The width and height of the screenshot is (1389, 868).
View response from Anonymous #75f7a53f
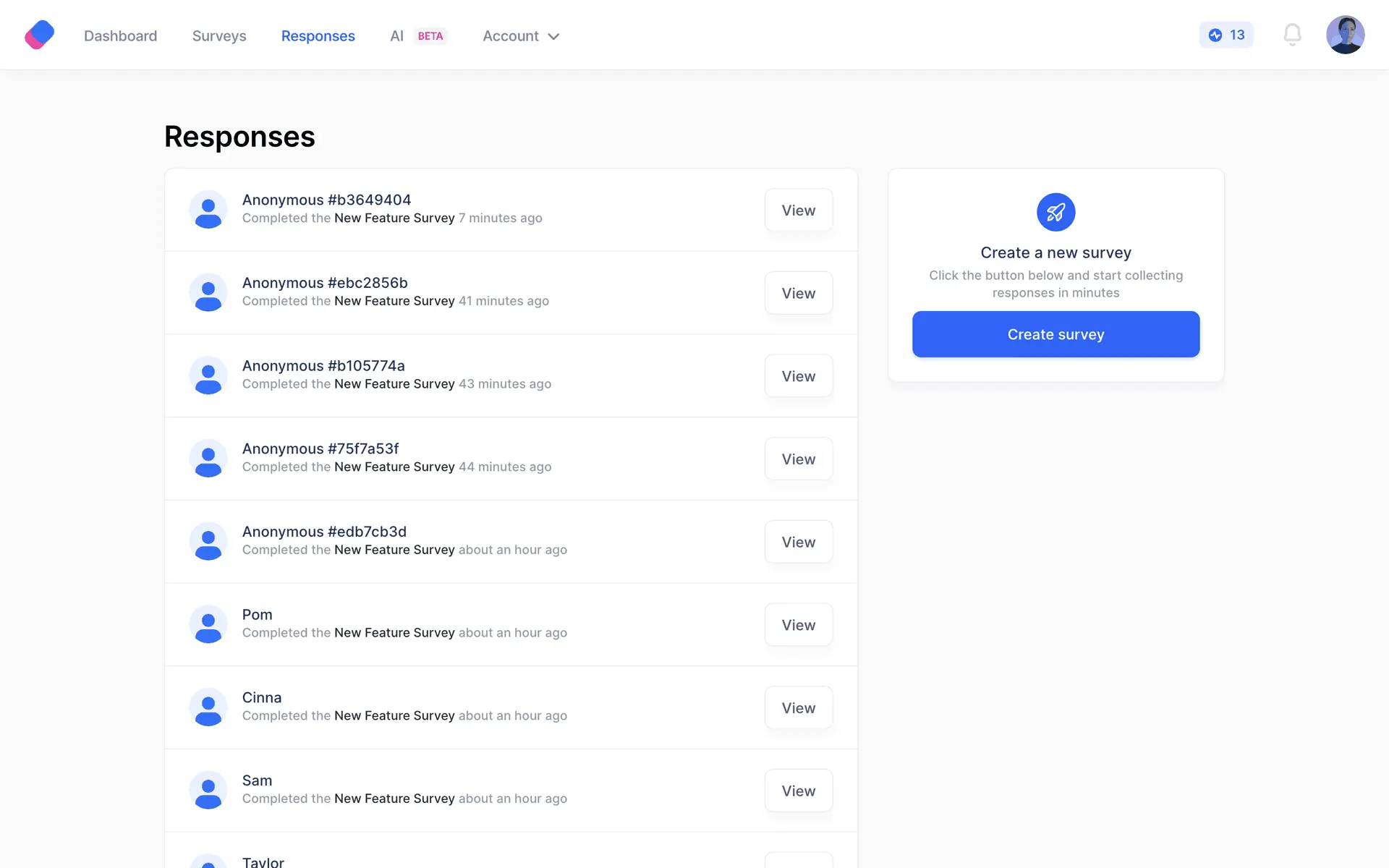point(798,459)
